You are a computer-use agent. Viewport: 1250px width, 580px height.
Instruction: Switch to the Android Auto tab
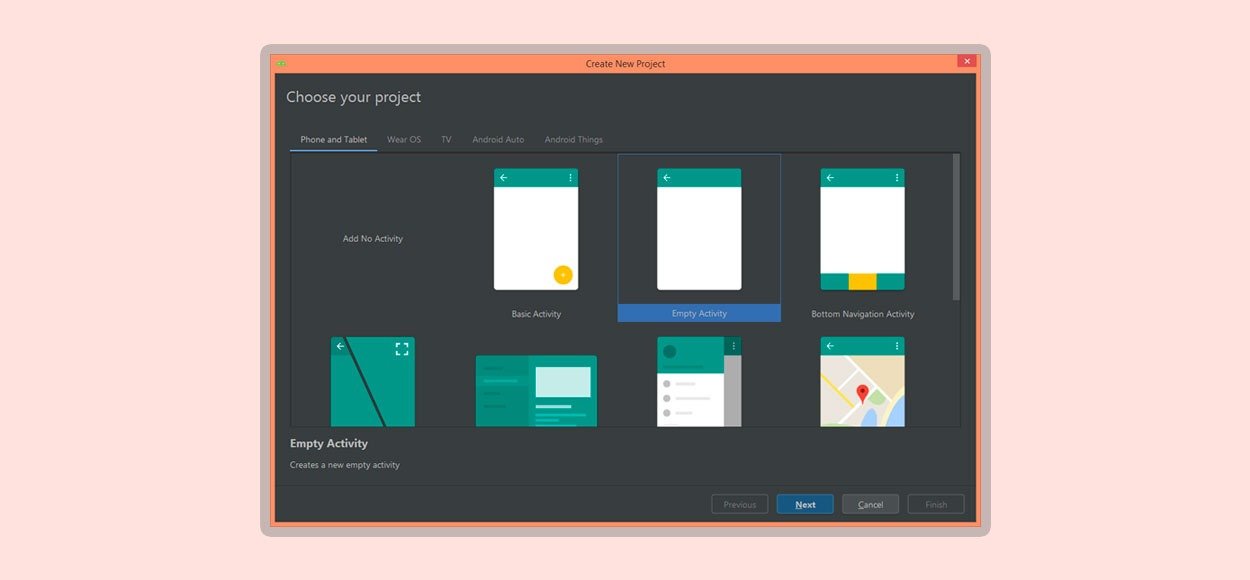pyautogui.click(x=498, y=140)
